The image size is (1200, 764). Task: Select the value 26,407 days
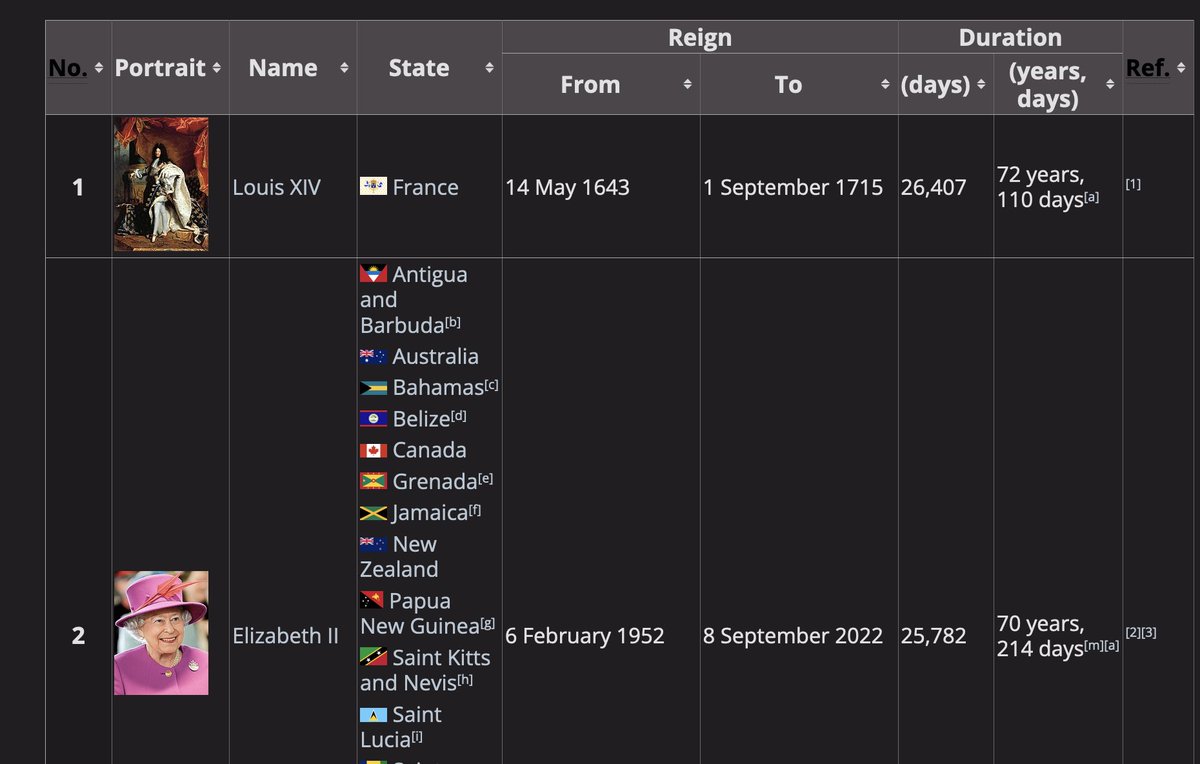coord(934,187)
